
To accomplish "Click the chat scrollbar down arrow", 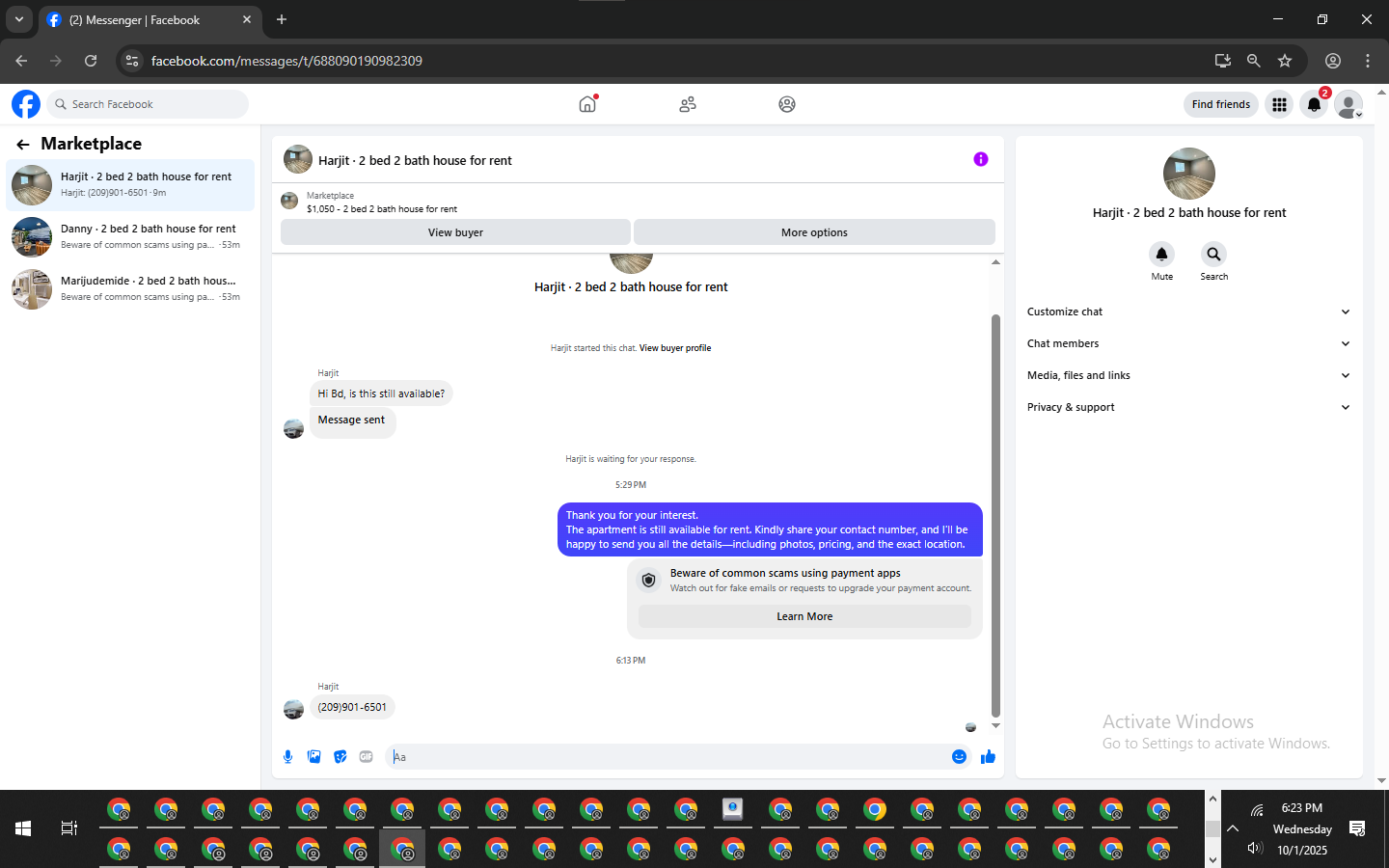I will point(995,726).
